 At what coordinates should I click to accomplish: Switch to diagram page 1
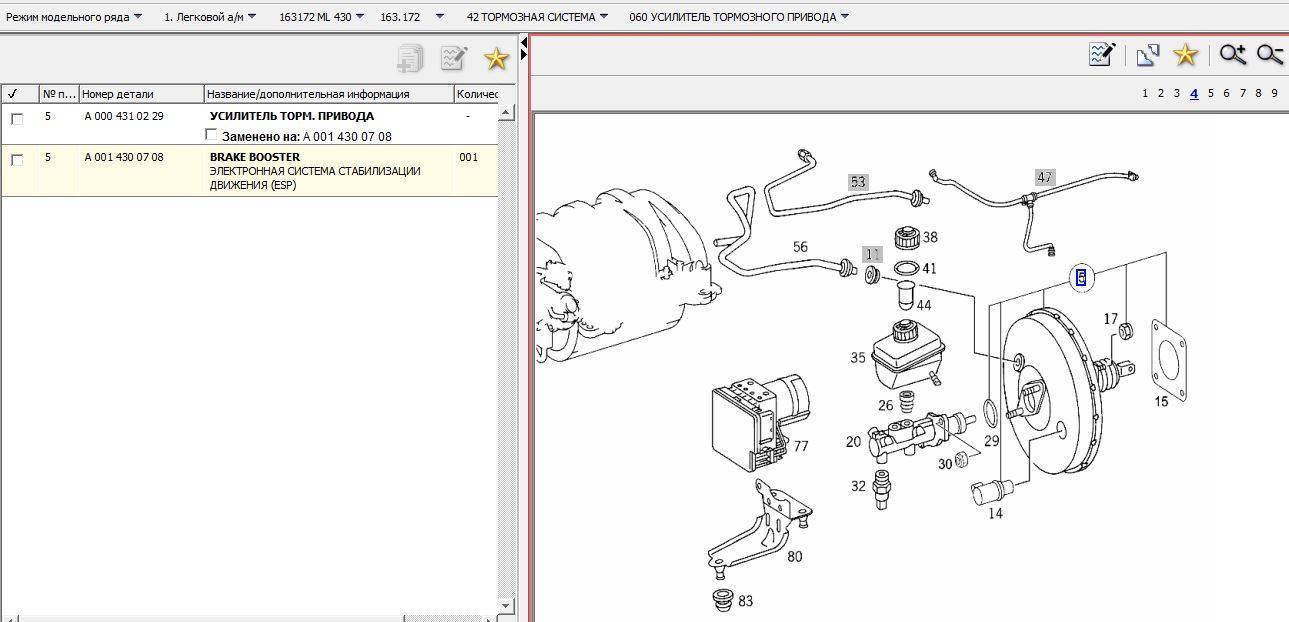tap(1145, 93)
